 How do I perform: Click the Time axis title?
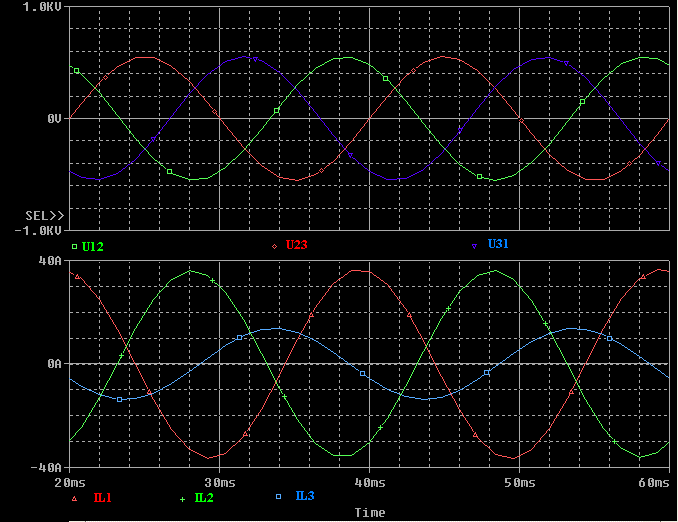pyautogui.click(x=370, y=512)
